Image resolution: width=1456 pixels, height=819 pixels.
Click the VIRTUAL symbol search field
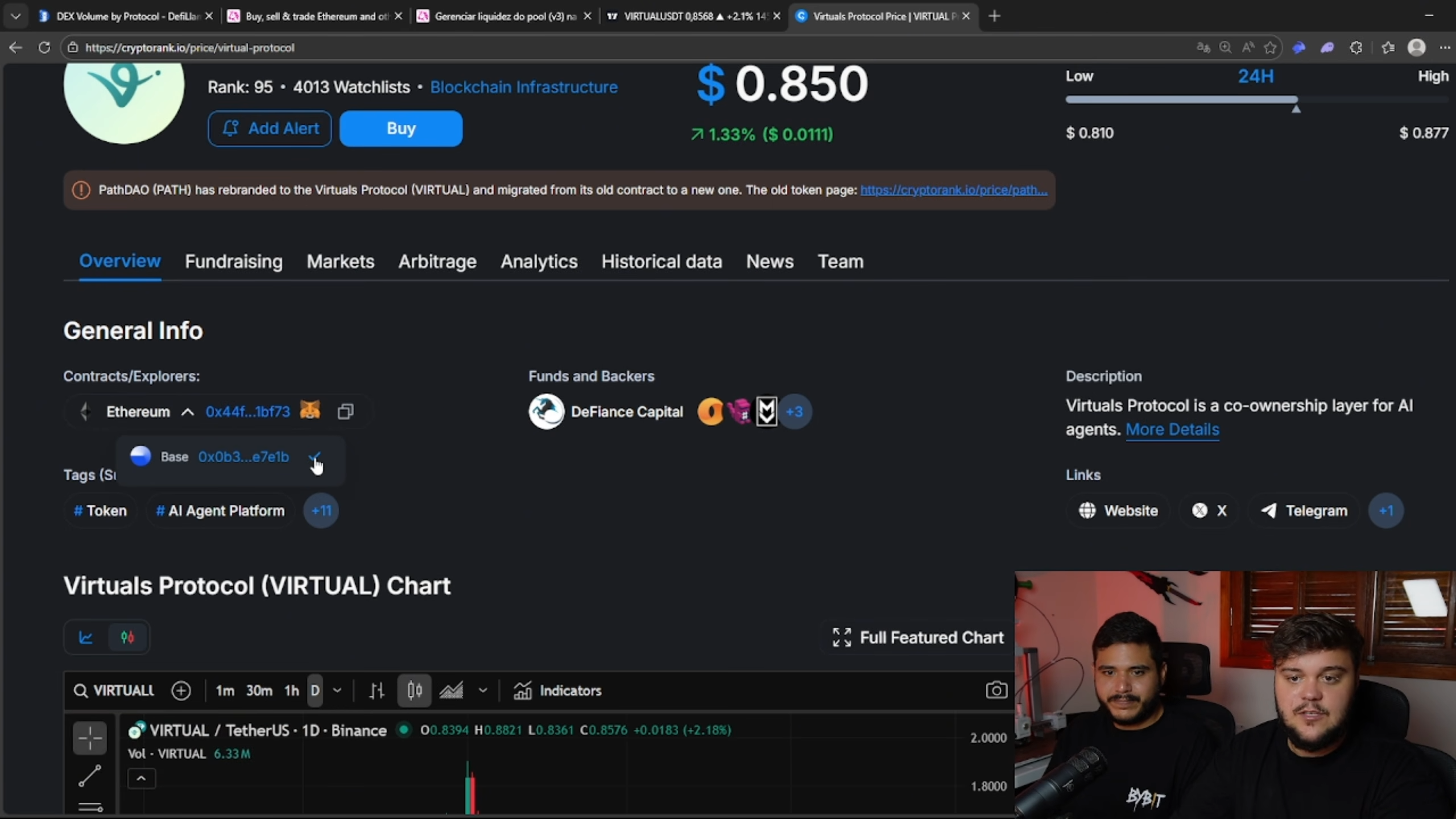point(114,691)
